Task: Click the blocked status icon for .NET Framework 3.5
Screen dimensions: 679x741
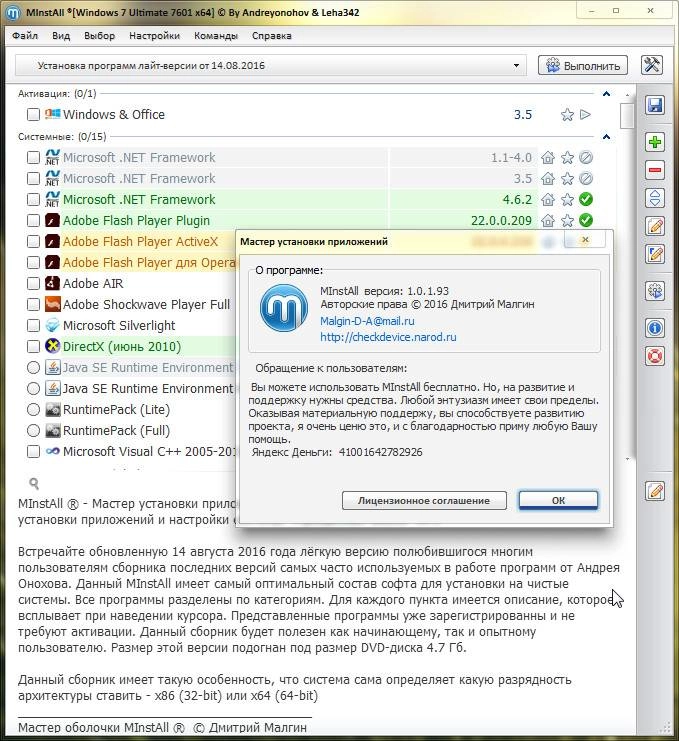Action: click(586, 179)
